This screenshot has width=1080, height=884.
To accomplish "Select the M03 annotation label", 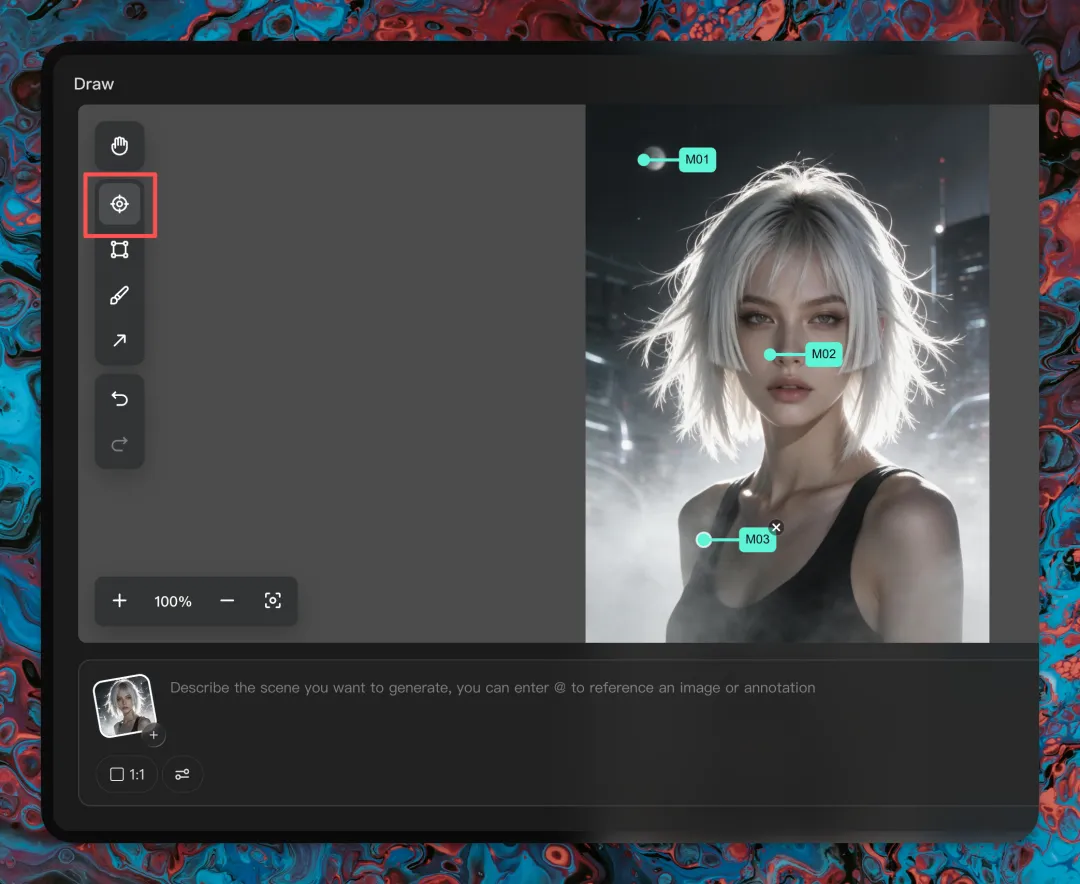I will (x=757, y=539).
